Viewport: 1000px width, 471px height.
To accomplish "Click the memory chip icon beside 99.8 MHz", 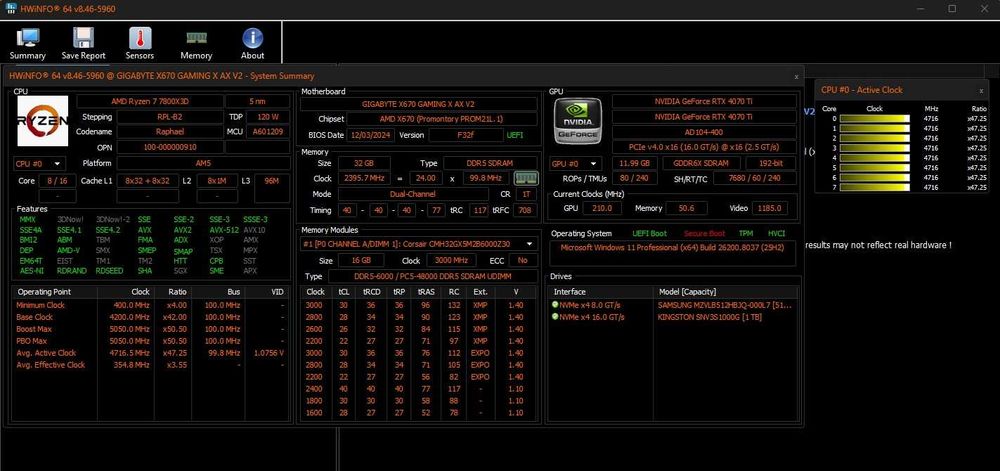I will pyautogui.click(x=526, y=178).
